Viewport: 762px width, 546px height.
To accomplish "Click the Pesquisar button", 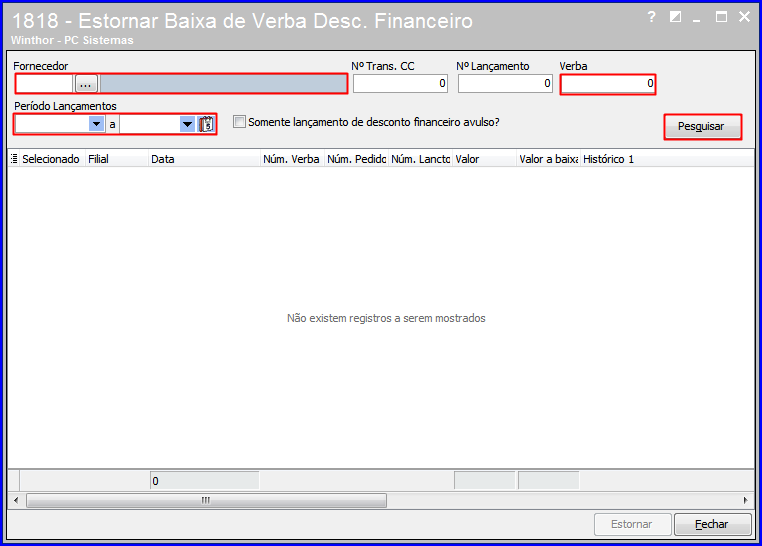I will pos(702,127).
